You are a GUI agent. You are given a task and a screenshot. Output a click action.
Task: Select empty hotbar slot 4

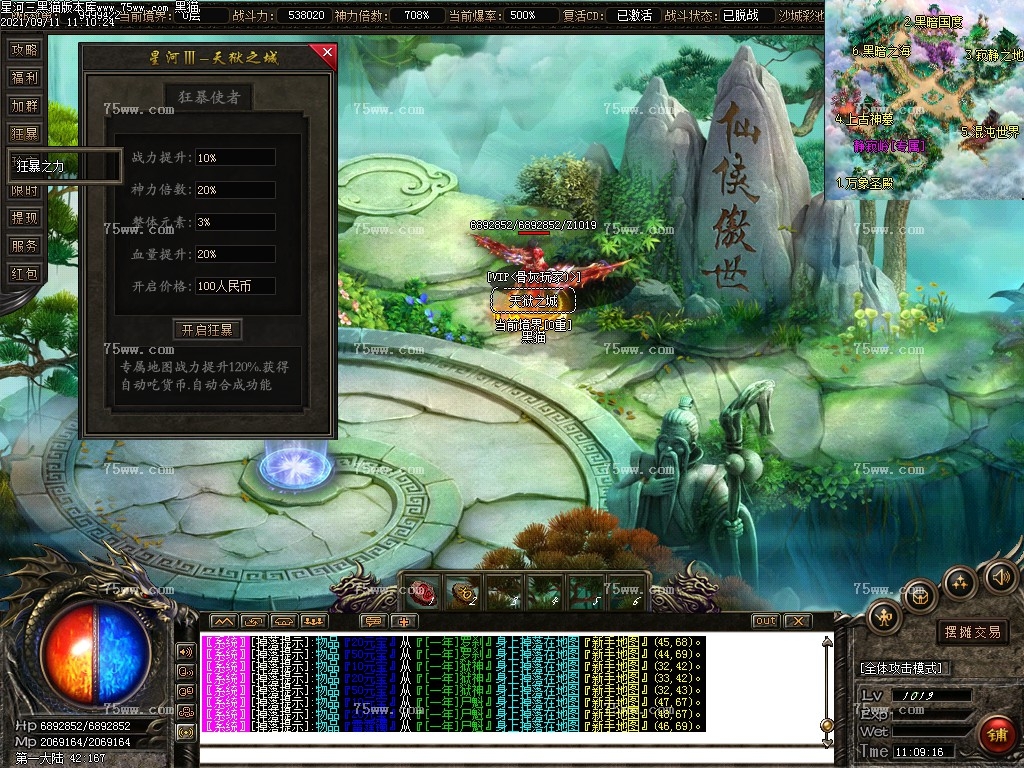[547, 593]
